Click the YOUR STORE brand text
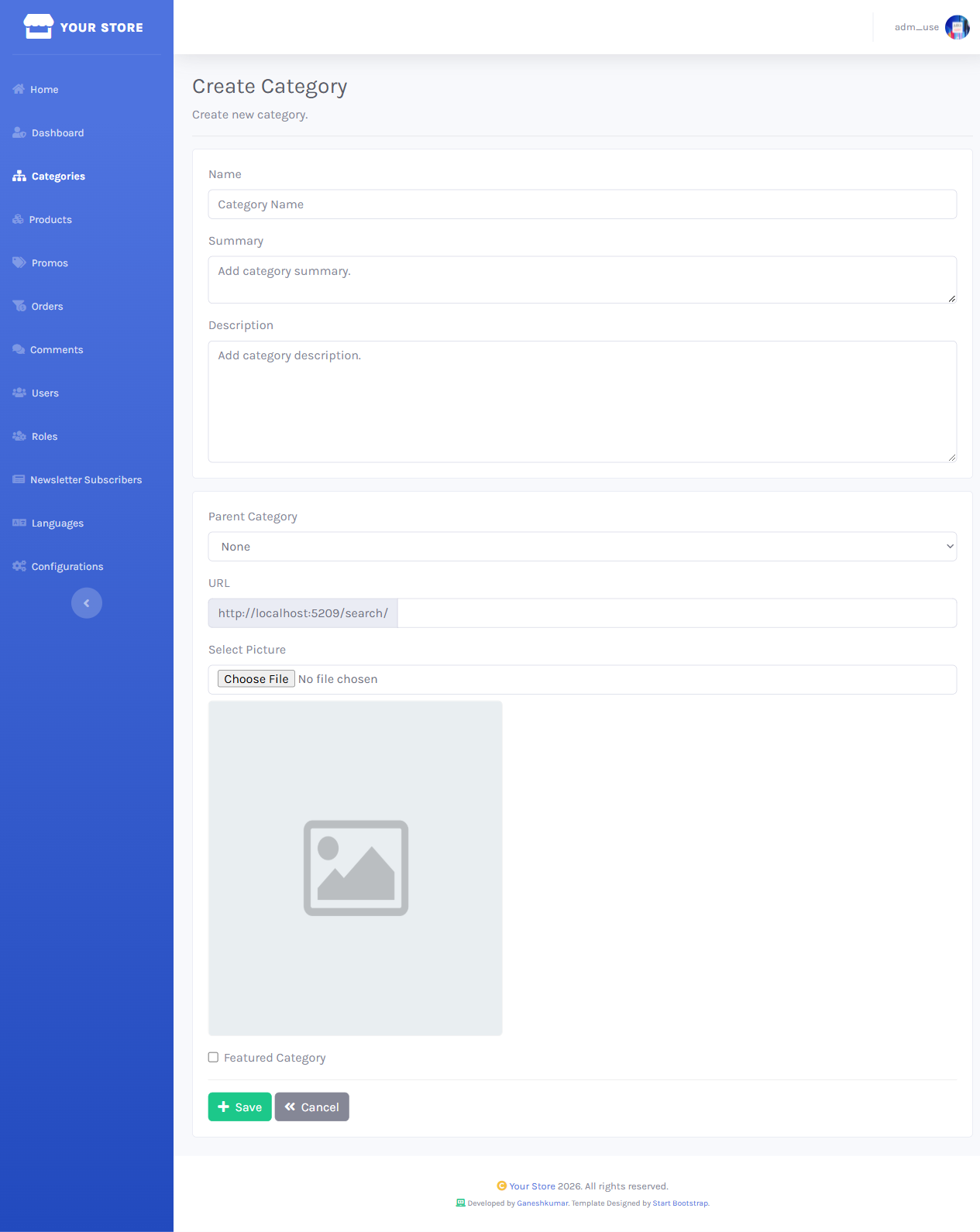 [x=101, y=27]
